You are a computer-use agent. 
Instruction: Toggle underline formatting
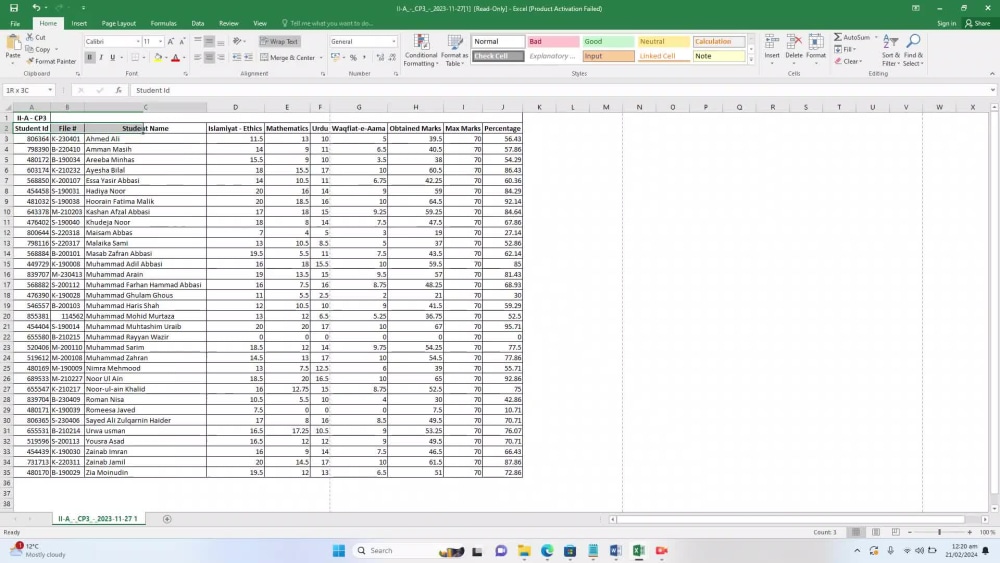pos(112,57)
